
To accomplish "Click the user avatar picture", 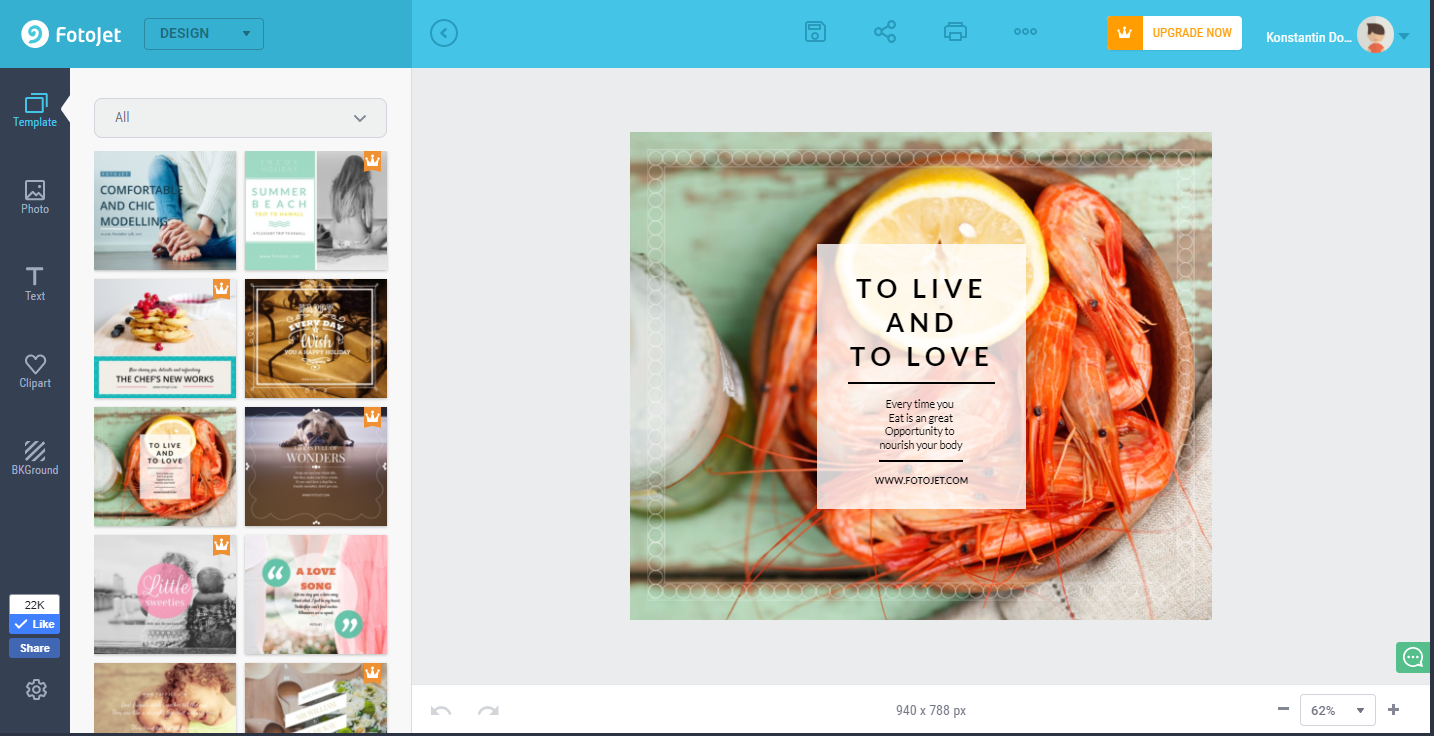I will 1375,35.
